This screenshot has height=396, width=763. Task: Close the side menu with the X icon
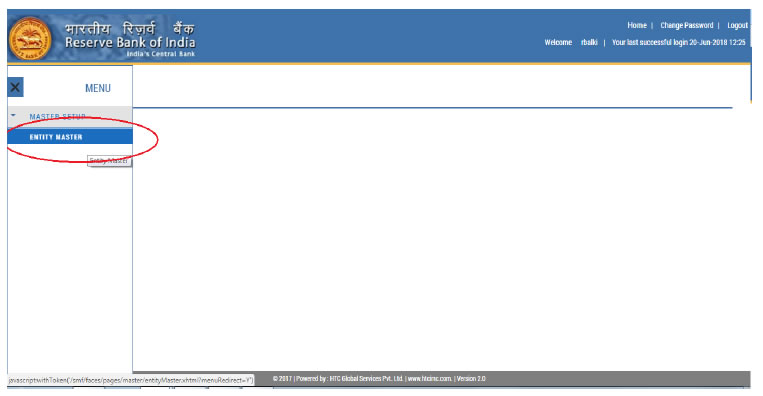point(16,88)
